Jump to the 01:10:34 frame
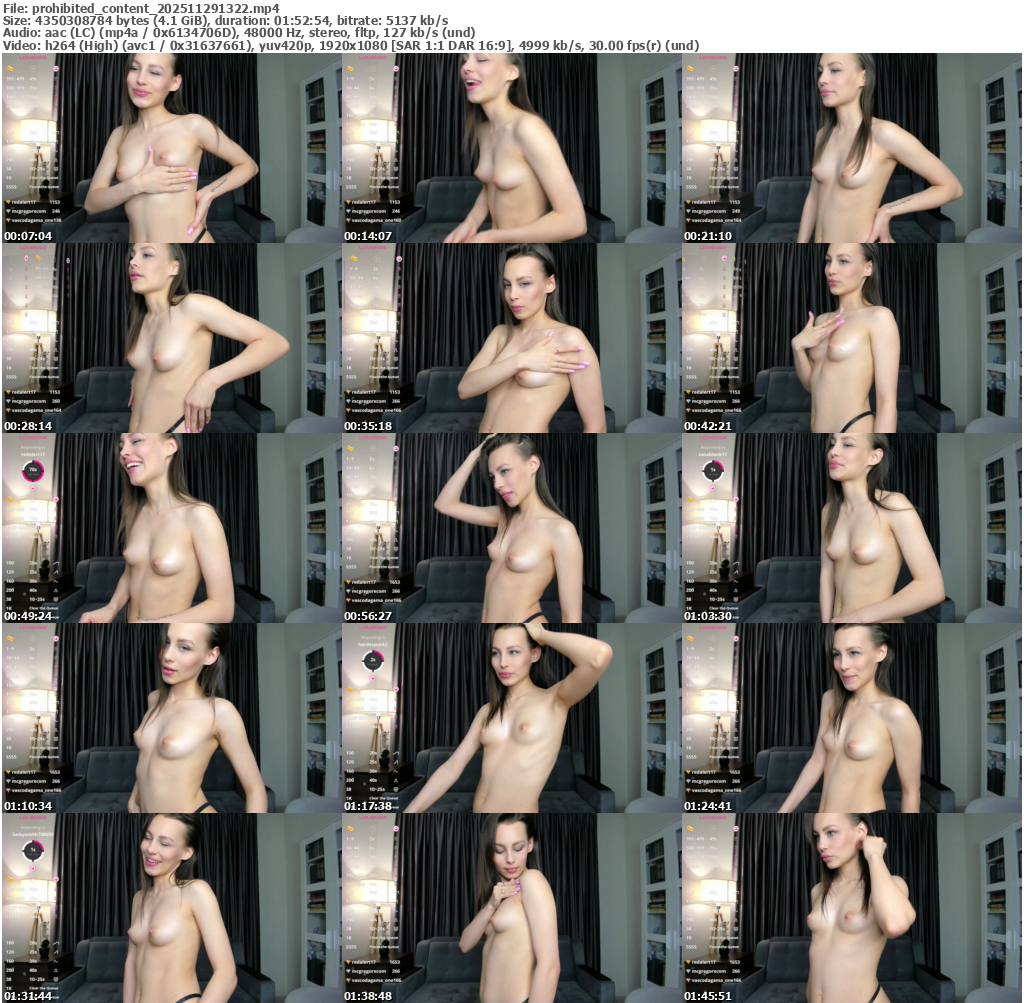The image size is (1024, 1003). (171, 718)
